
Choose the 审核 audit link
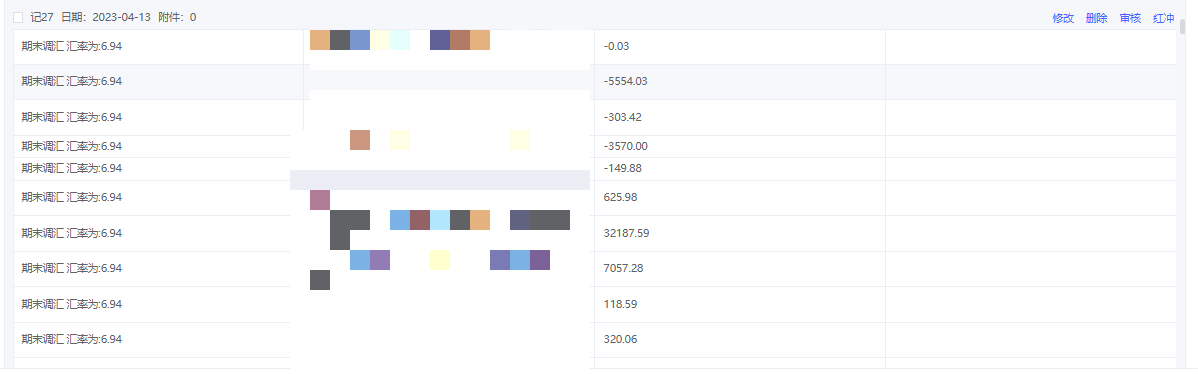tap(1130, 18)
